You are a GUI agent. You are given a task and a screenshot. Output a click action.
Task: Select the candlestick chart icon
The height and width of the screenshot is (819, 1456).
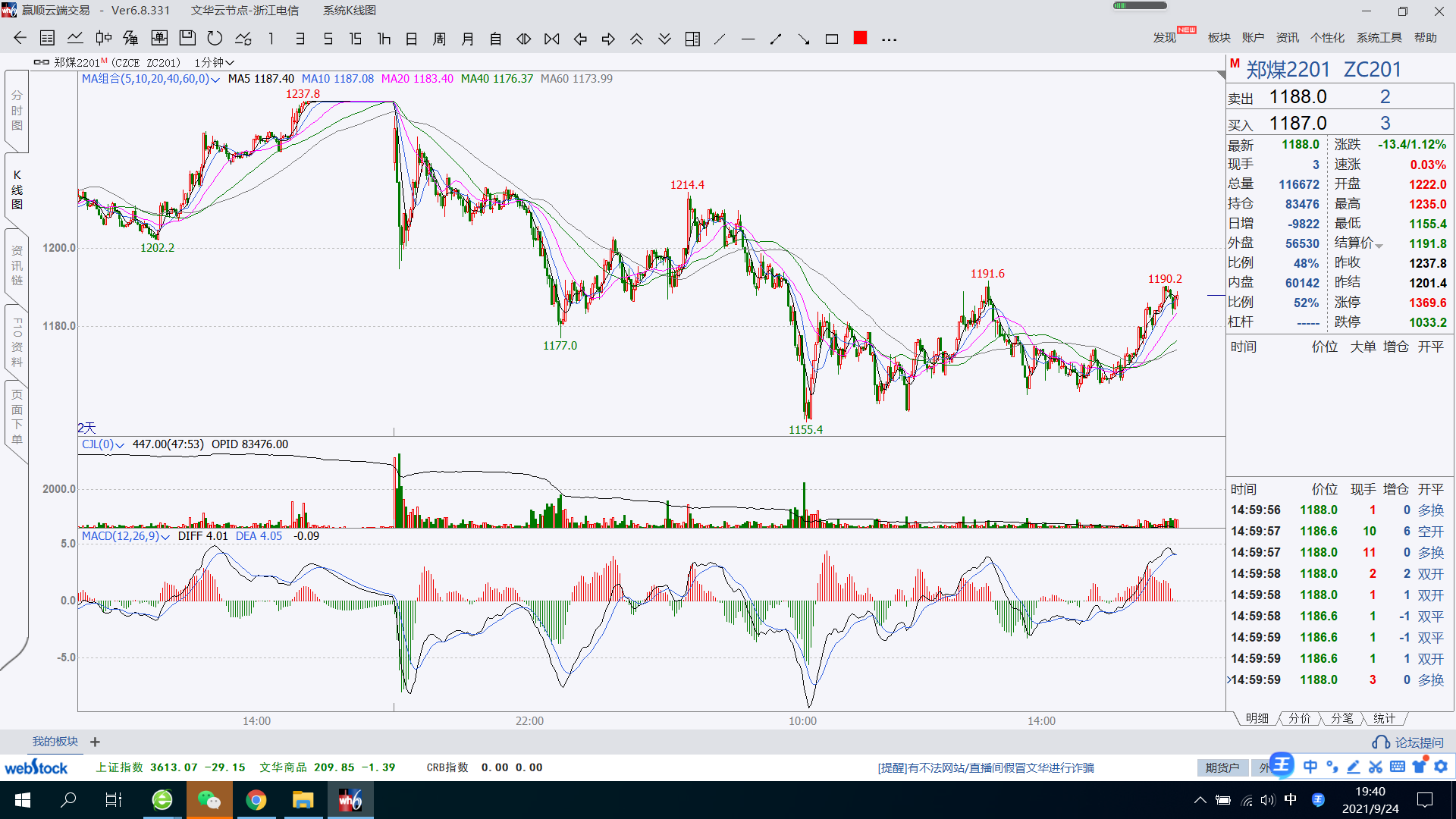[103, 39]
